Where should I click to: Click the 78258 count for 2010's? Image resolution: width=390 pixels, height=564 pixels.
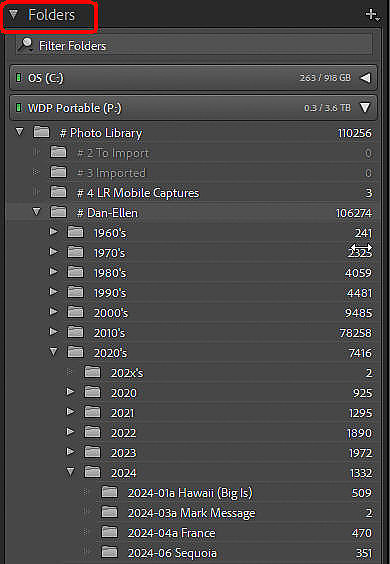point(355,333)
